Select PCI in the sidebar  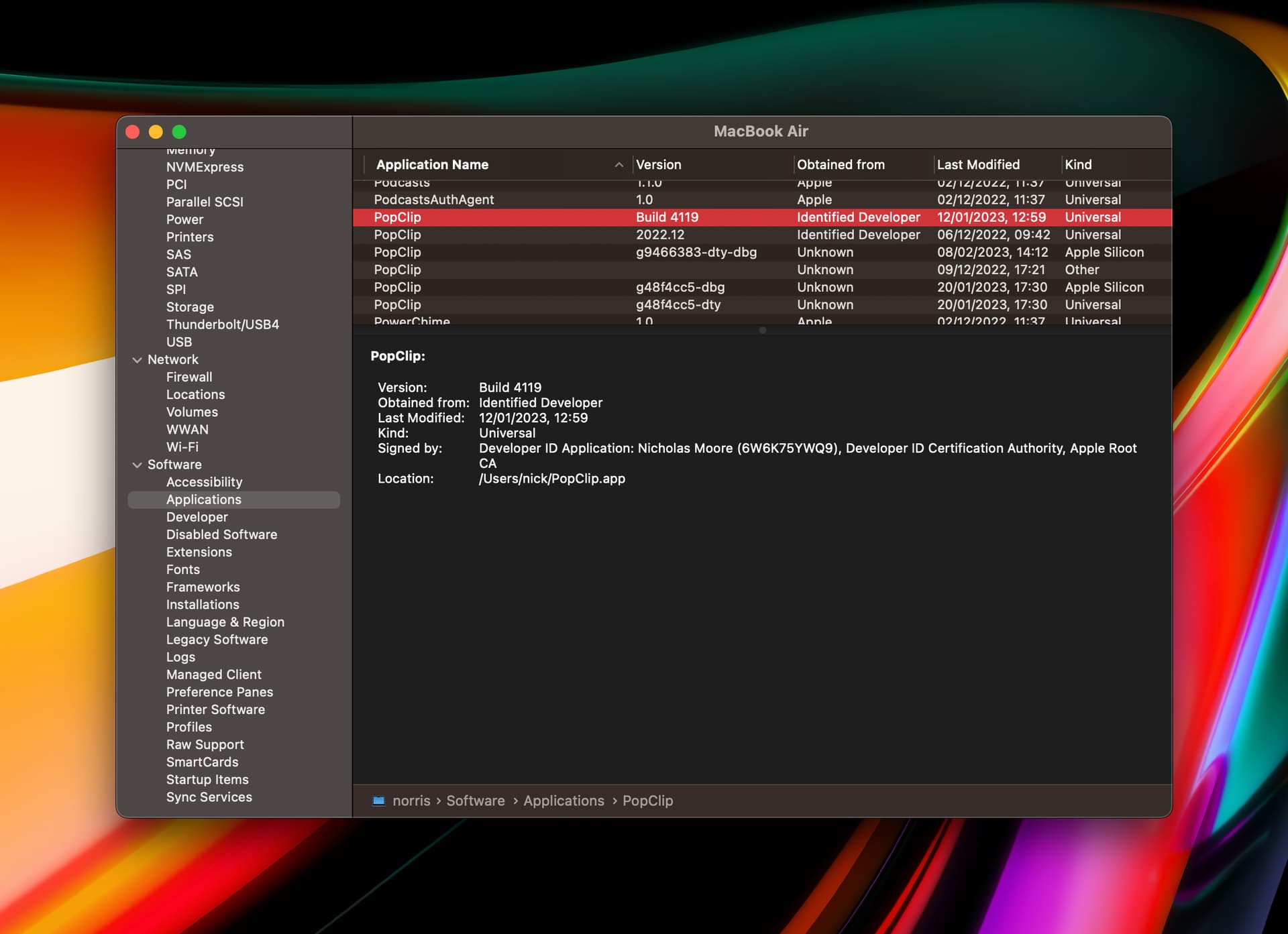tap(176, 184)
